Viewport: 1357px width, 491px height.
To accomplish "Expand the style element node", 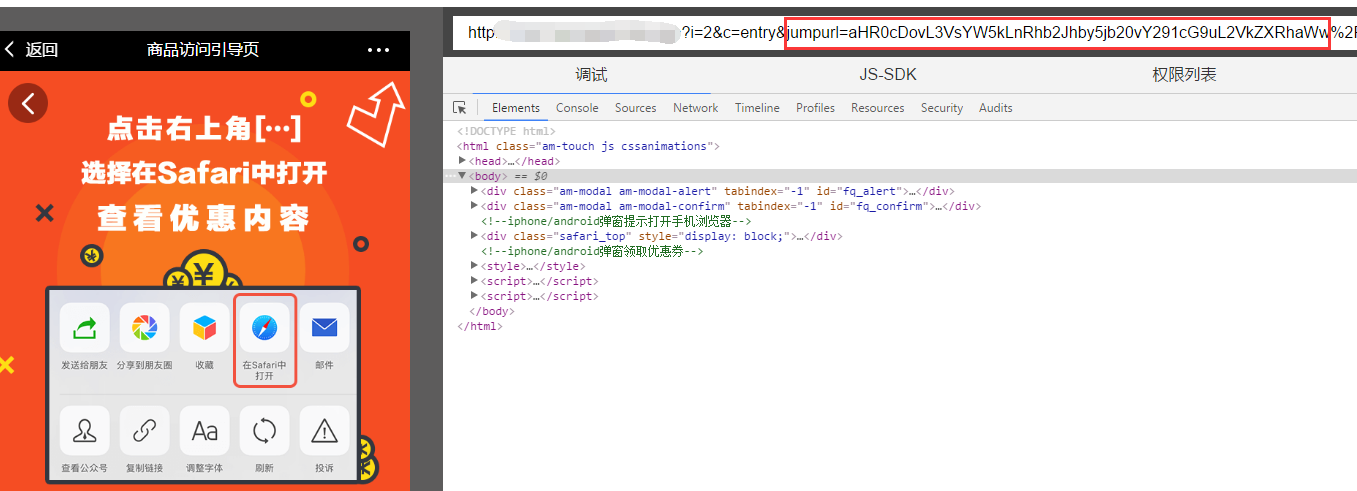I will (474, 266).
